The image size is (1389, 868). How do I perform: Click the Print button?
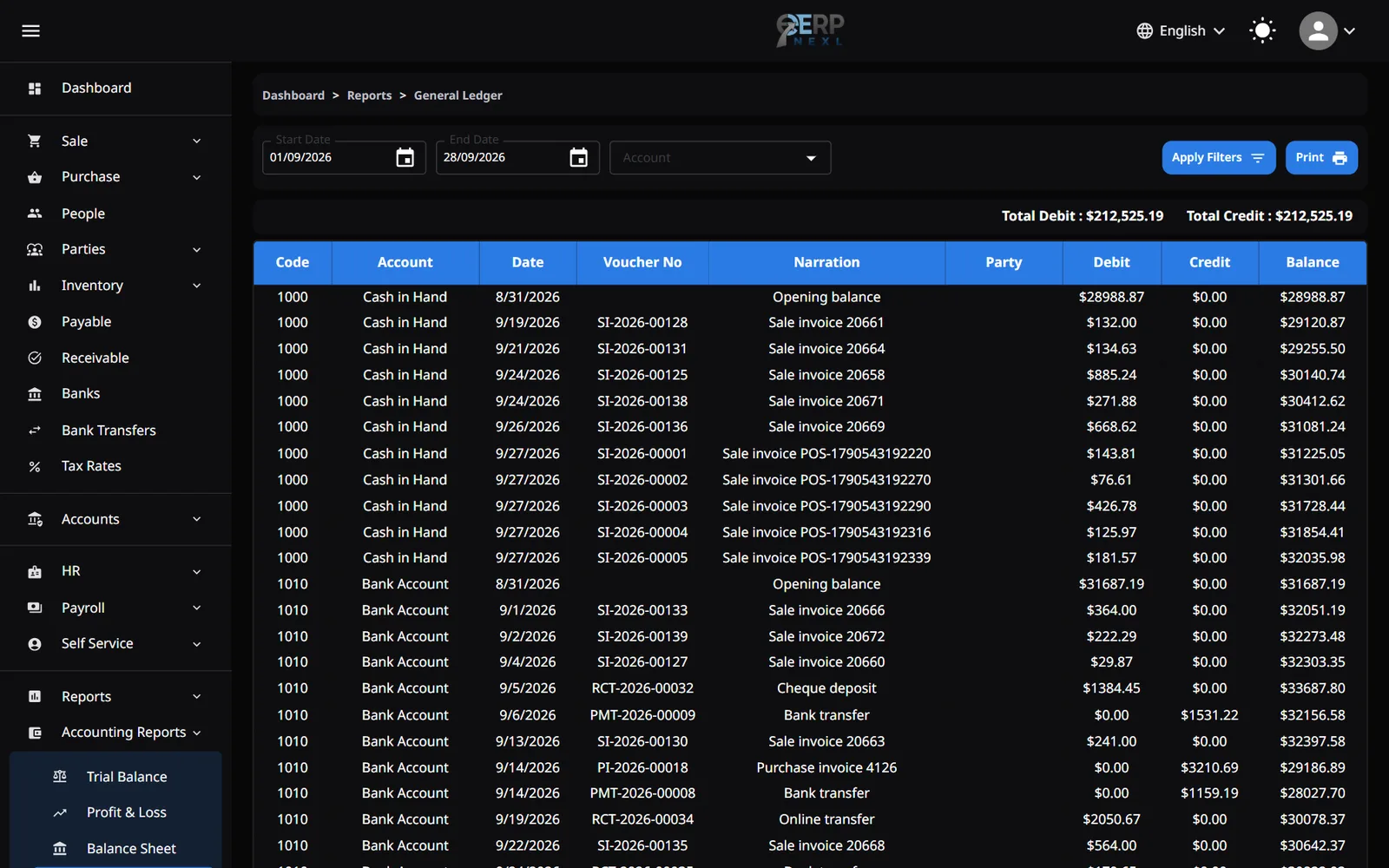pos(1321,158)
